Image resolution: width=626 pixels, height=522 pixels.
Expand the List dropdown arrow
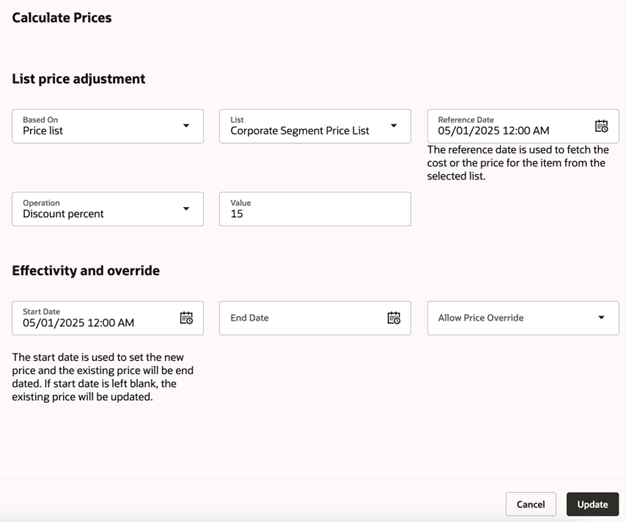tap(394, 126)
